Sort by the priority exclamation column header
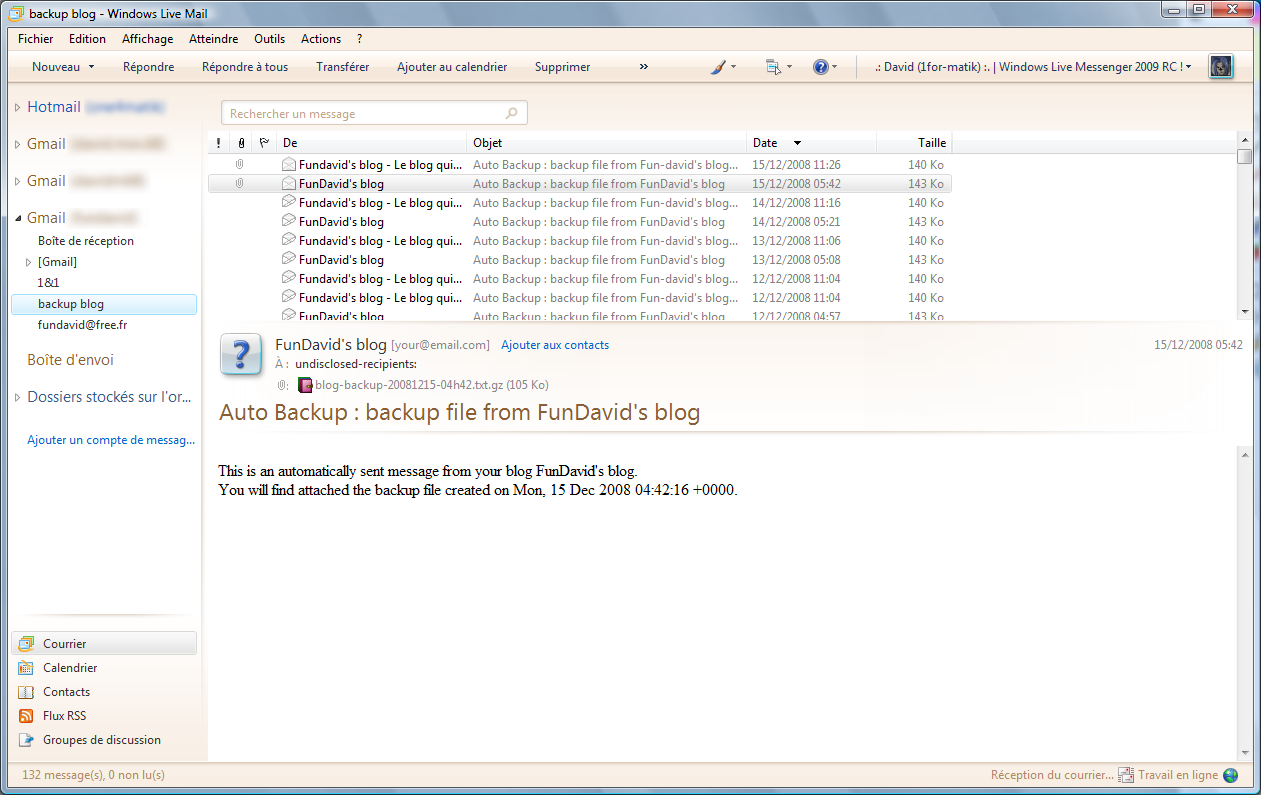Image resolution: width=1261 pixels, height=795 pixels. click(218, 143)
